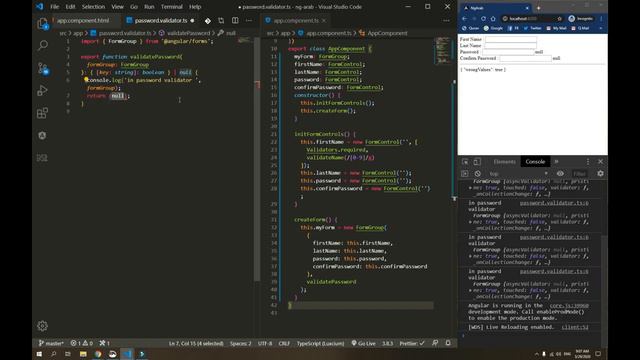Switch to the app.component.ts tab
The height and width of the screenshot is (360, 640).
(x=296, y=20)
